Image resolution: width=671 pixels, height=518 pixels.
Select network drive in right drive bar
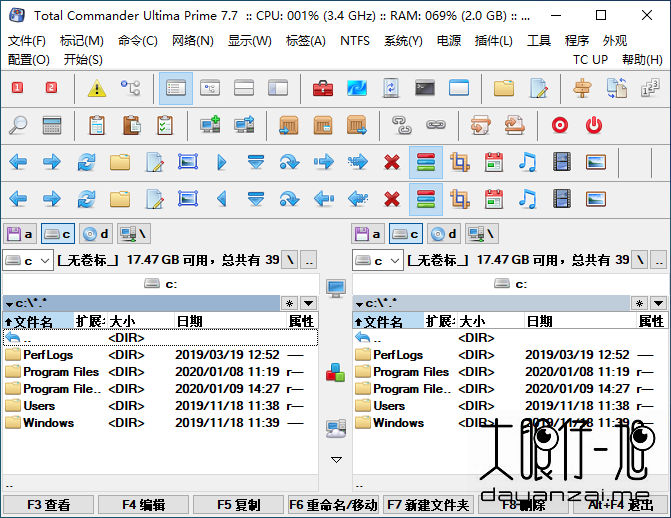tap(482, 234)
